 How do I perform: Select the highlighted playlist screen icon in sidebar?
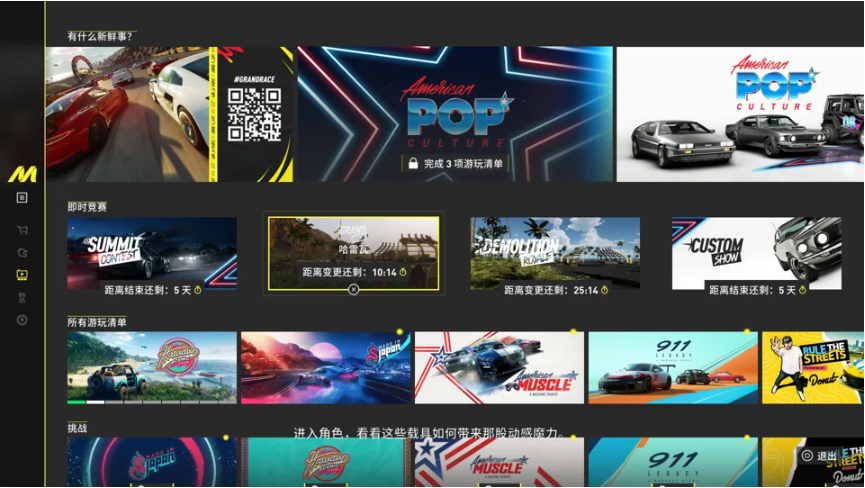click(22, 275)
